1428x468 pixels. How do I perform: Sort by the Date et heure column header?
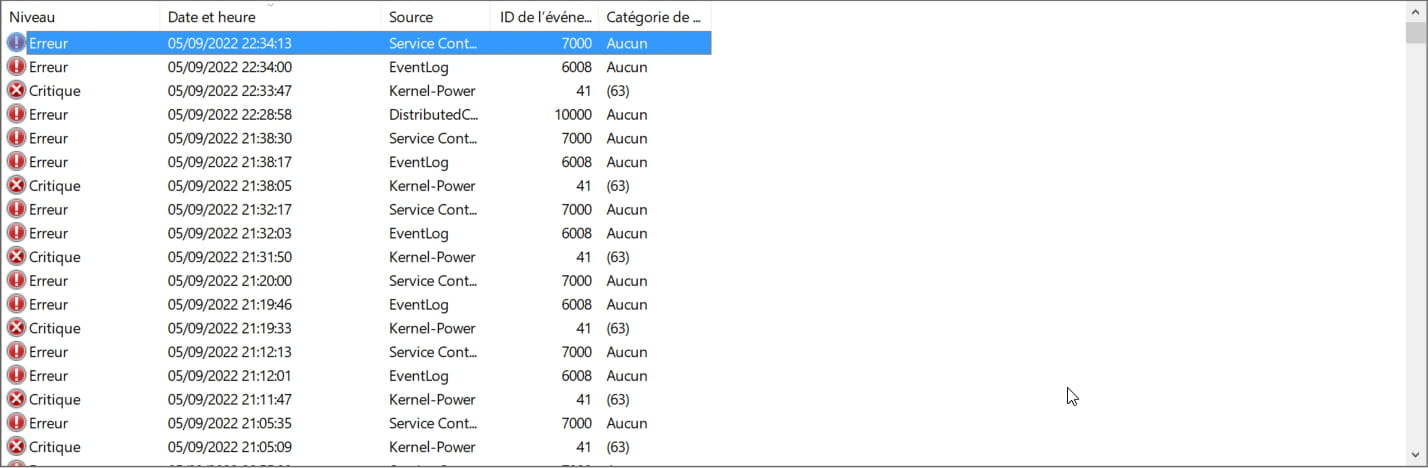pyautogui.click(x=271, y=17)
